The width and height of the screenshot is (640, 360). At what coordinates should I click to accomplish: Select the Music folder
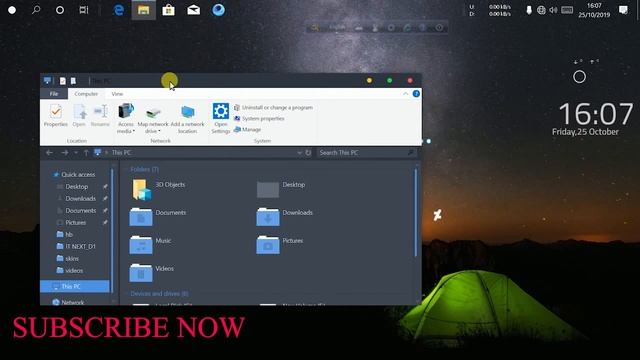pos(151,245)
